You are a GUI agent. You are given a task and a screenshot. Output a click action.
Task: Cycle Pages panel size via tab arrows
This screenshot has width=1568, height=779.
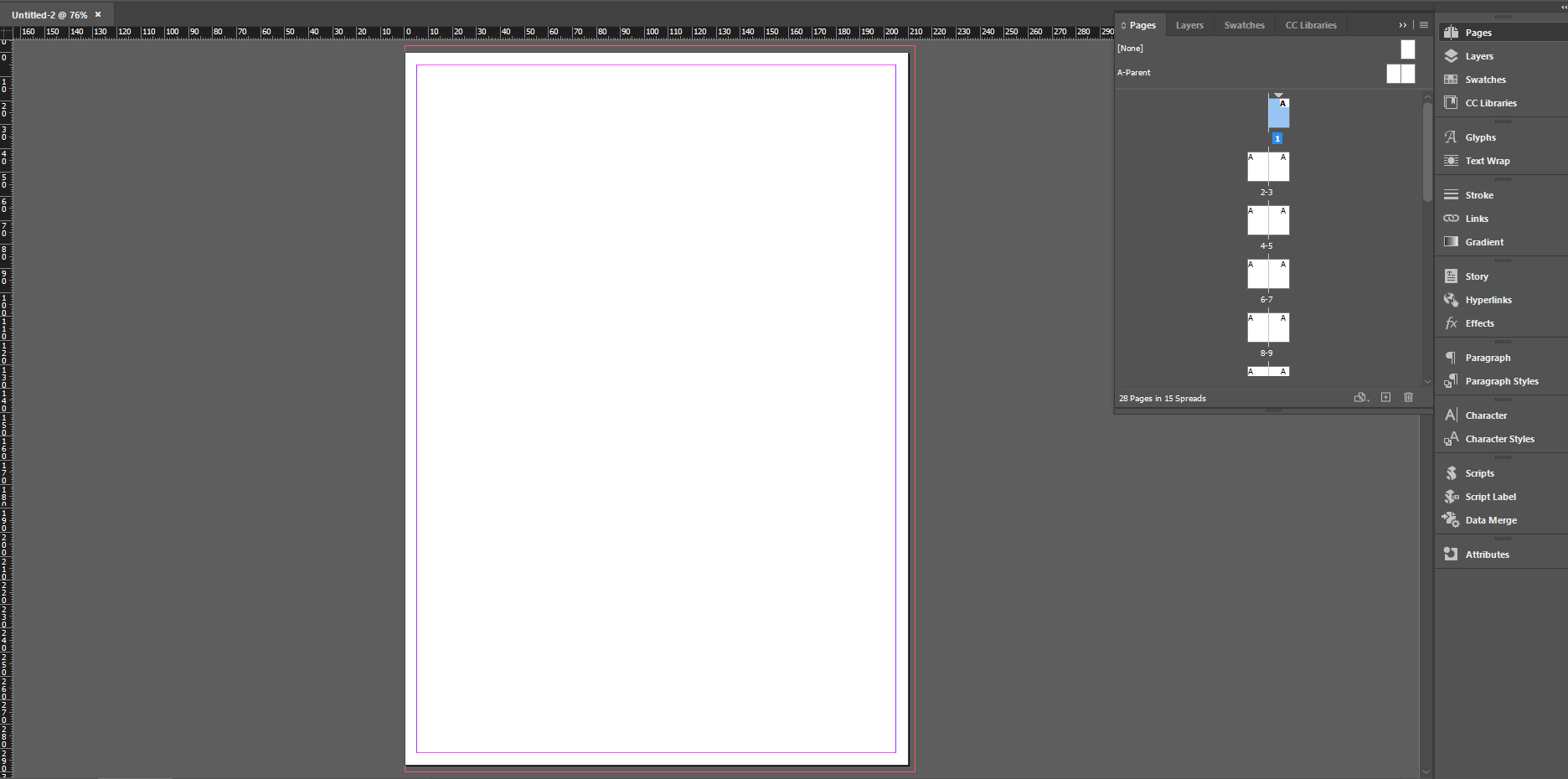tap(1124, 25)
